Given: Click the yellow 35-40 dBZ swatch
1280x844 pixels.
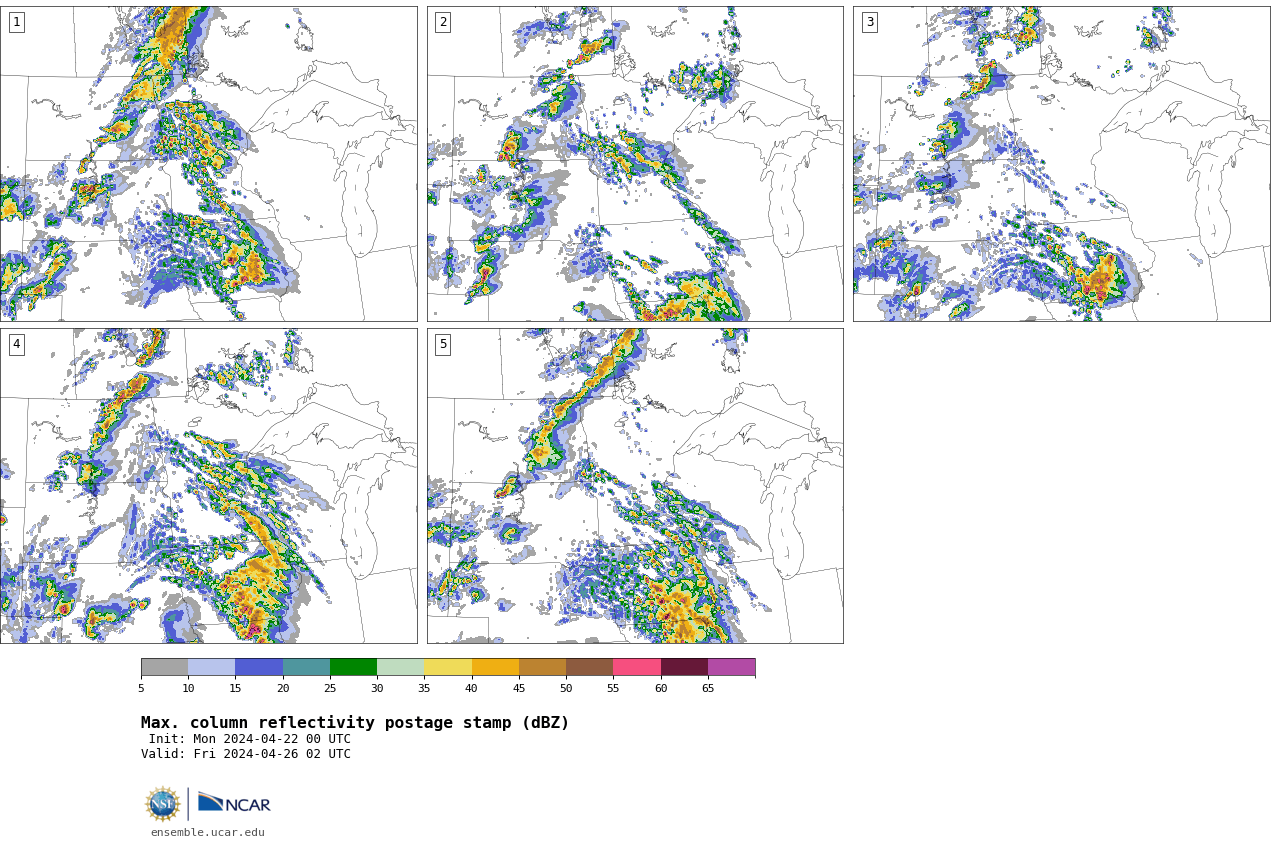Looking at the screenshot, I should (x=448, y=667).
